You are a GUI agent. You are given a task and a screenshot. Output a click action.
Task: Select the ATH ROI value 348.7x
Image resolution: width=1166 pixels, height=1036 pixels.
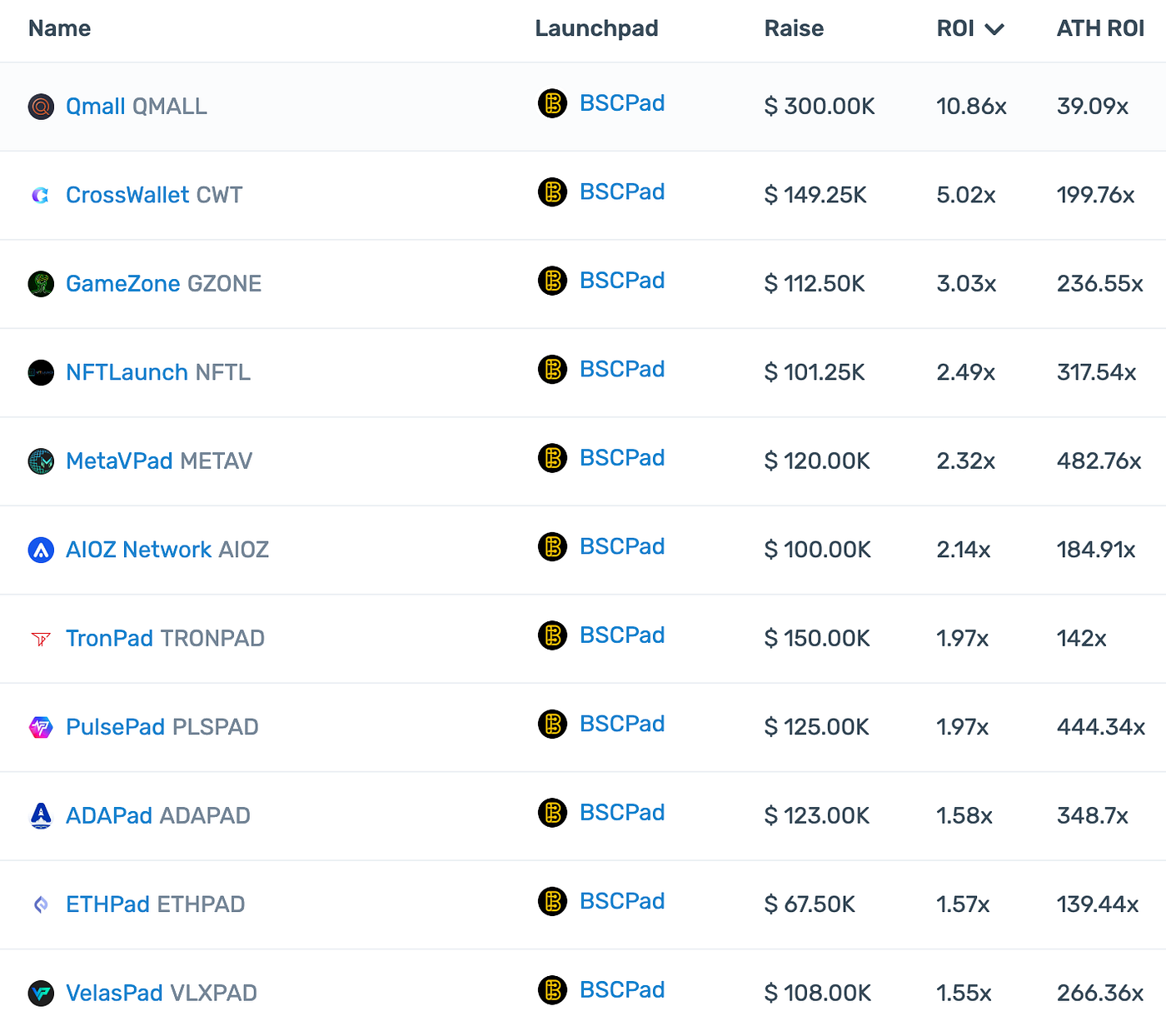point(1093,816)
